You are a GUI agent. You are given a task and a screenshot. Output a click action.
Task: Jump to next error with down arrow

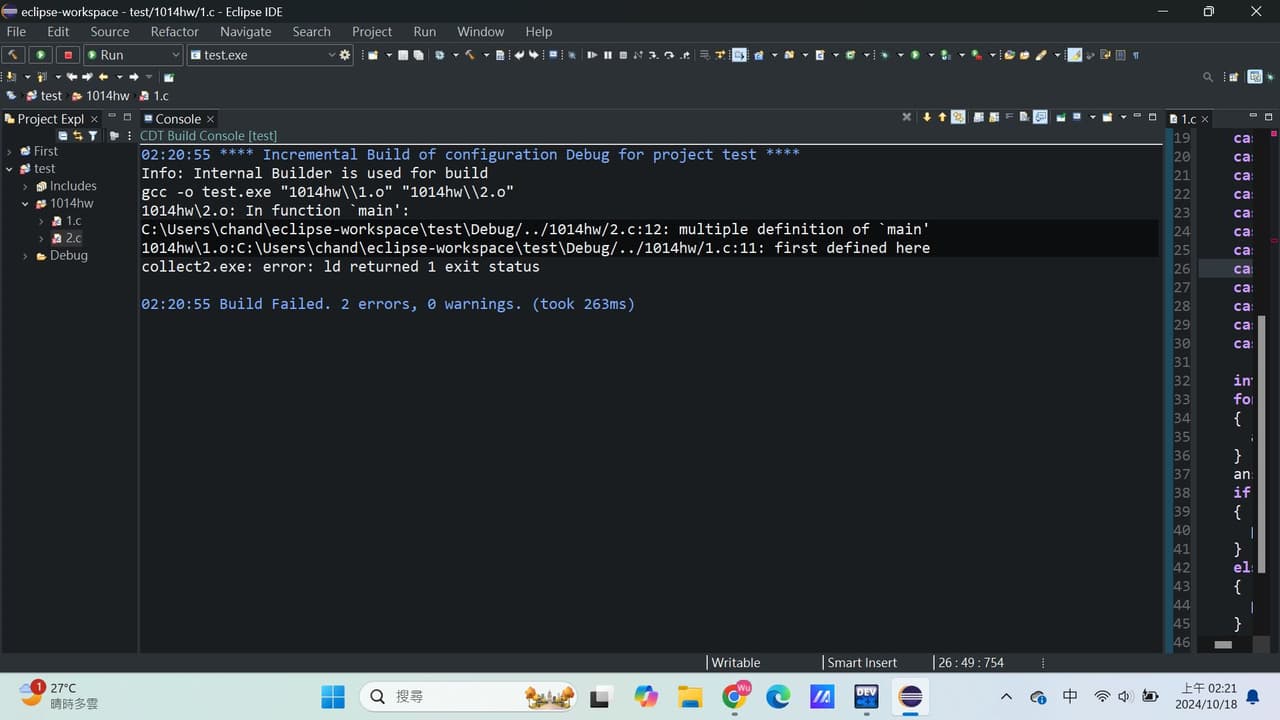(927, 118)
